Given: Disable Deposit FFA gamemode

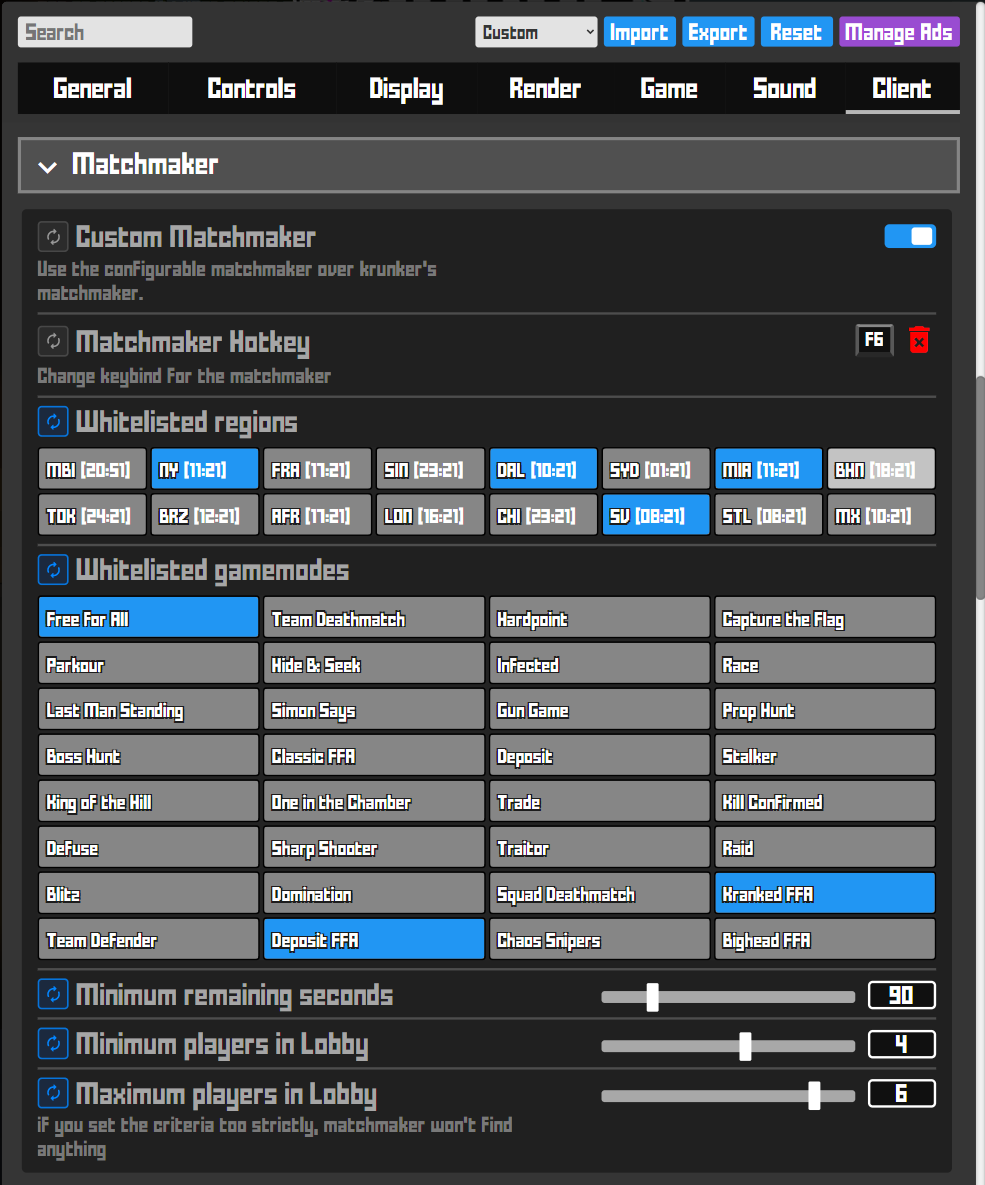Looking at the screenshot, I should pos(373,939).
